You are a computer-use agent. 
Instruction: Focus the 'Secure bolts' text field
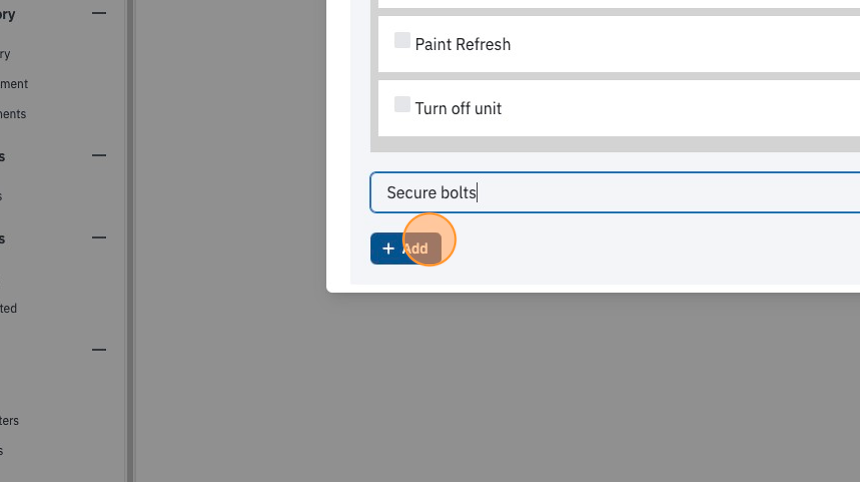coord(615,192)
